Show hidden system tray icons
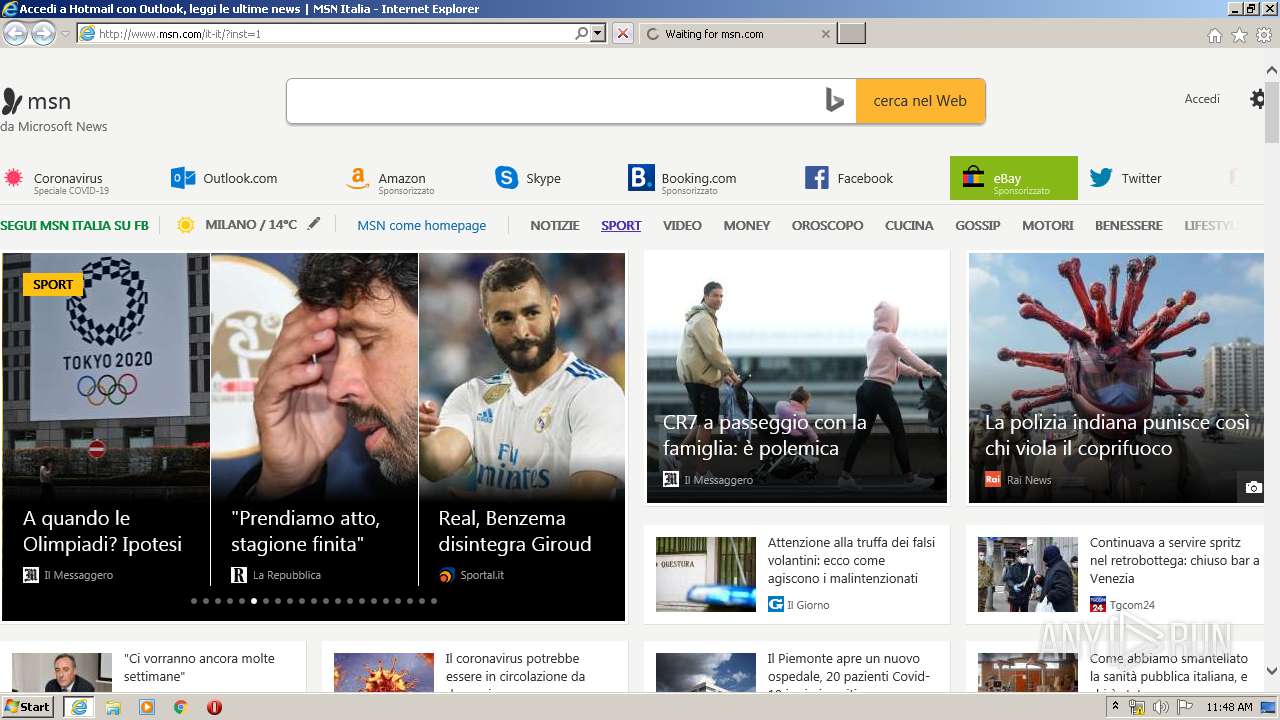The image size is (1280, 720). click(x=1115, y=707)
